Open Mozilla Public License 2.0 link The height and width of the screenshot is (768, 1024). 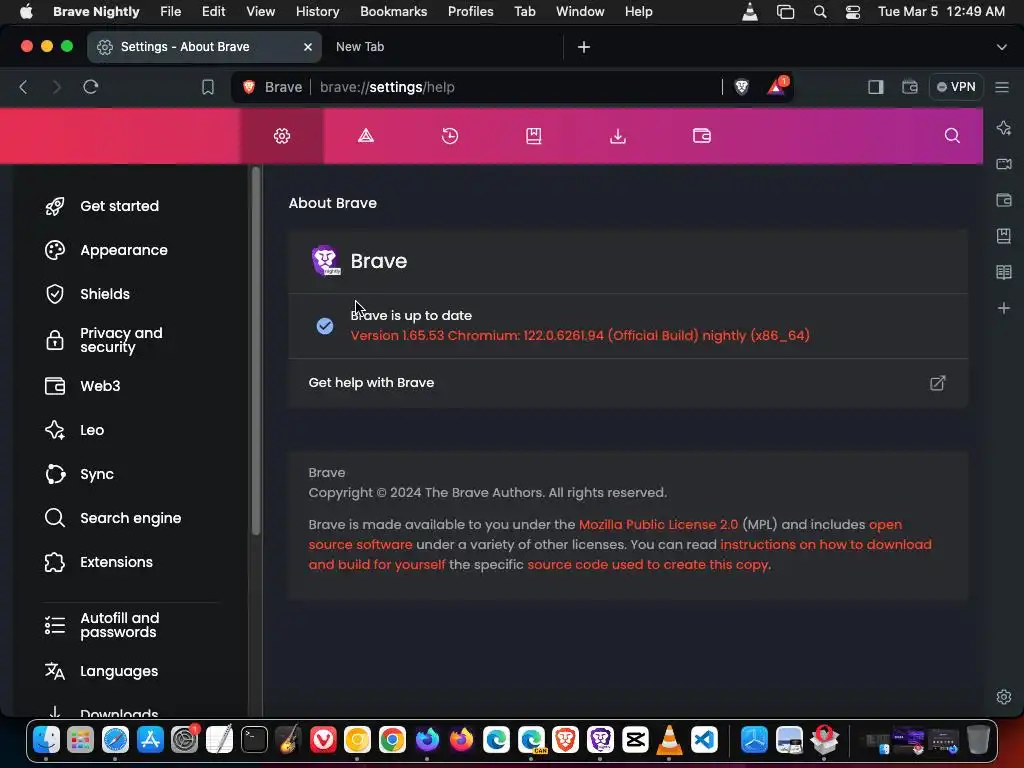point(658,524)
